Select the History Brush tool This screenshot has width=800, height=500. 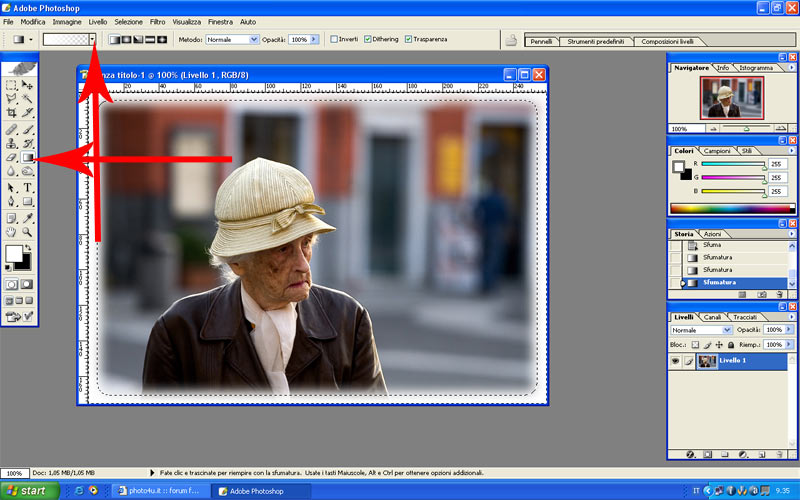point(28,143)
